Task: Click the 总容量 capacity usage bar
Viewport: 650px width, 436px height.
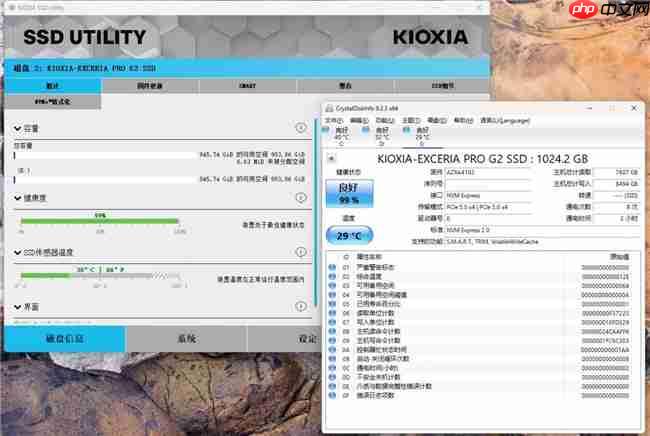Action: tap(104, 156)
